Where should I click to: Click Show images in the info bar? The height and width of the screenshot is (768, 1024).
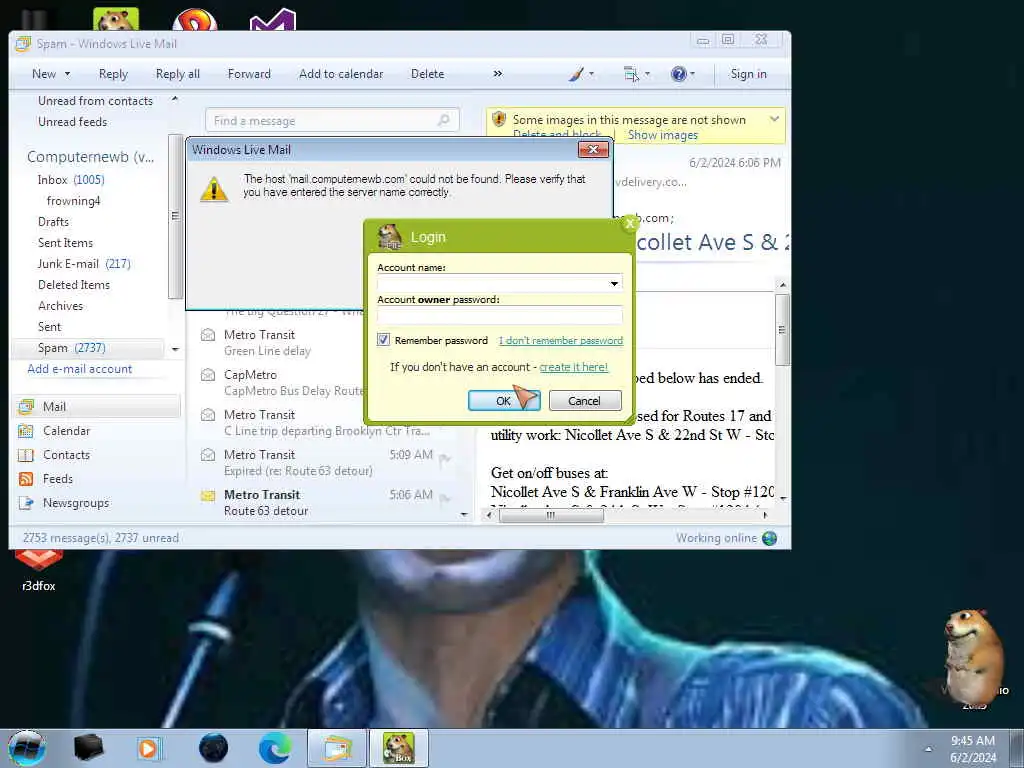click(662, 135)
